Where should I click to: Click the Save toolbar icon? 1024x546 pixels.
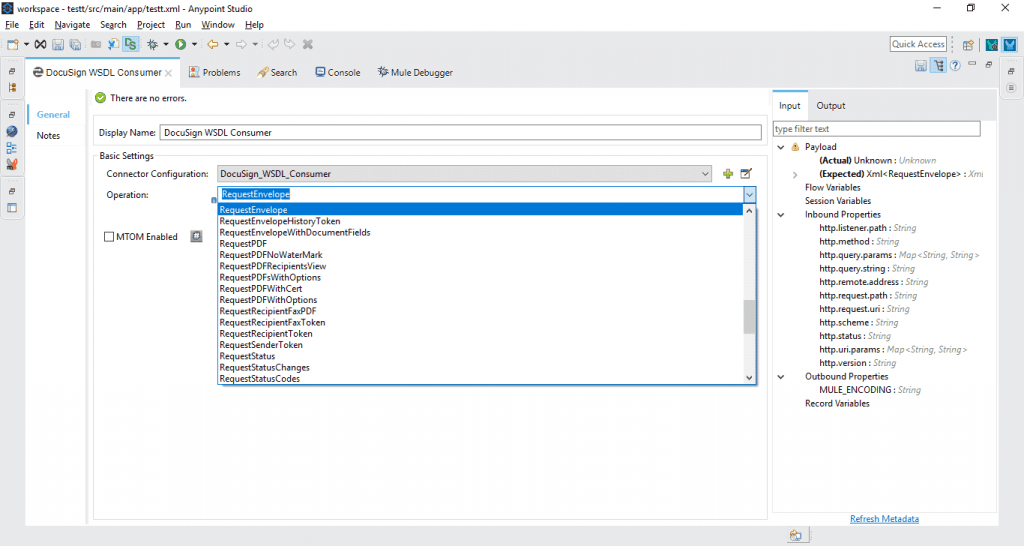click(58, 44)
